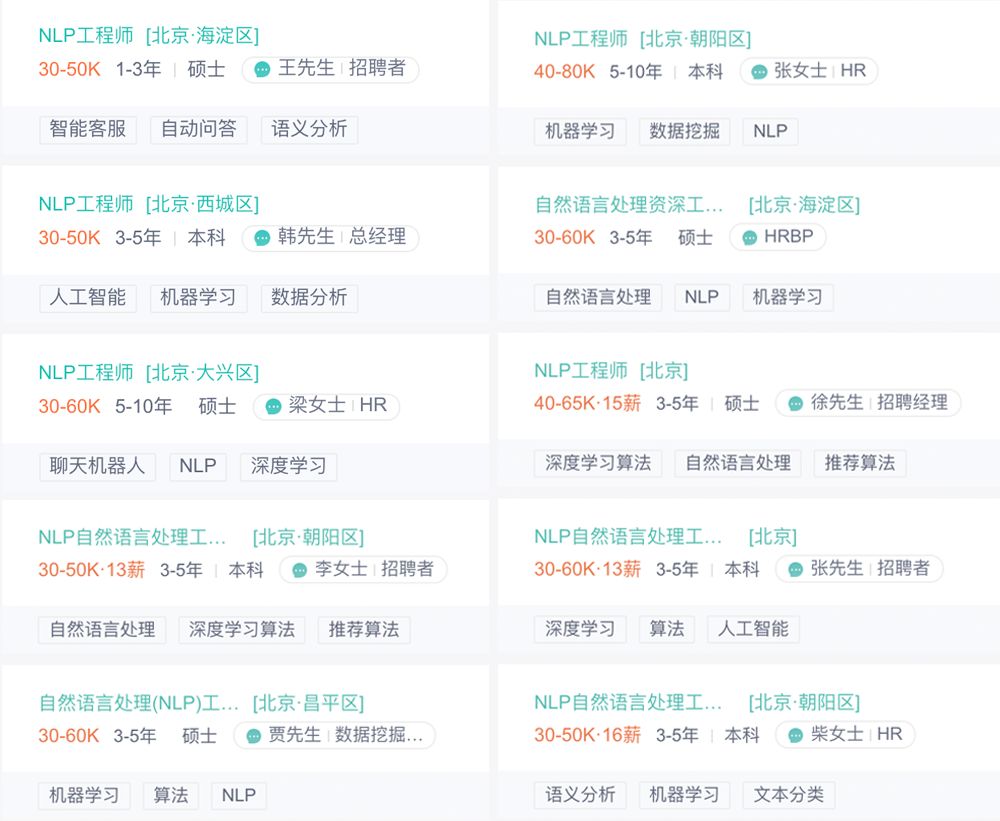Start chat via icon beside 徐先生
1000x821 pixels.
point(795,404)
